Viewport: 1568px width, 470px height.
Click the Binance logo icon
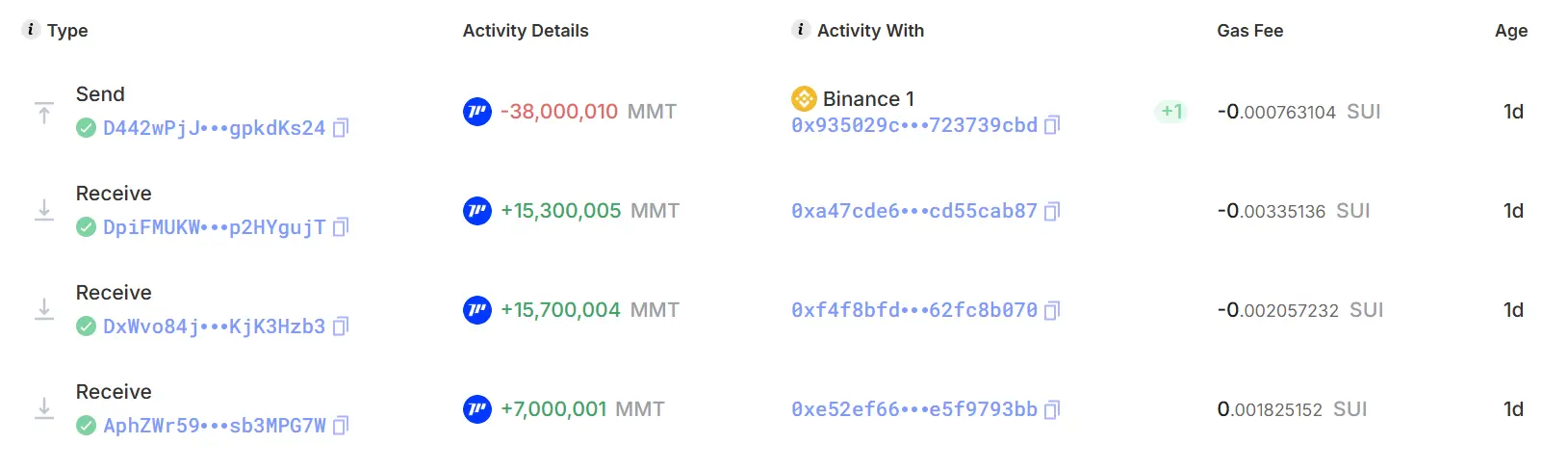pos(804,98)
